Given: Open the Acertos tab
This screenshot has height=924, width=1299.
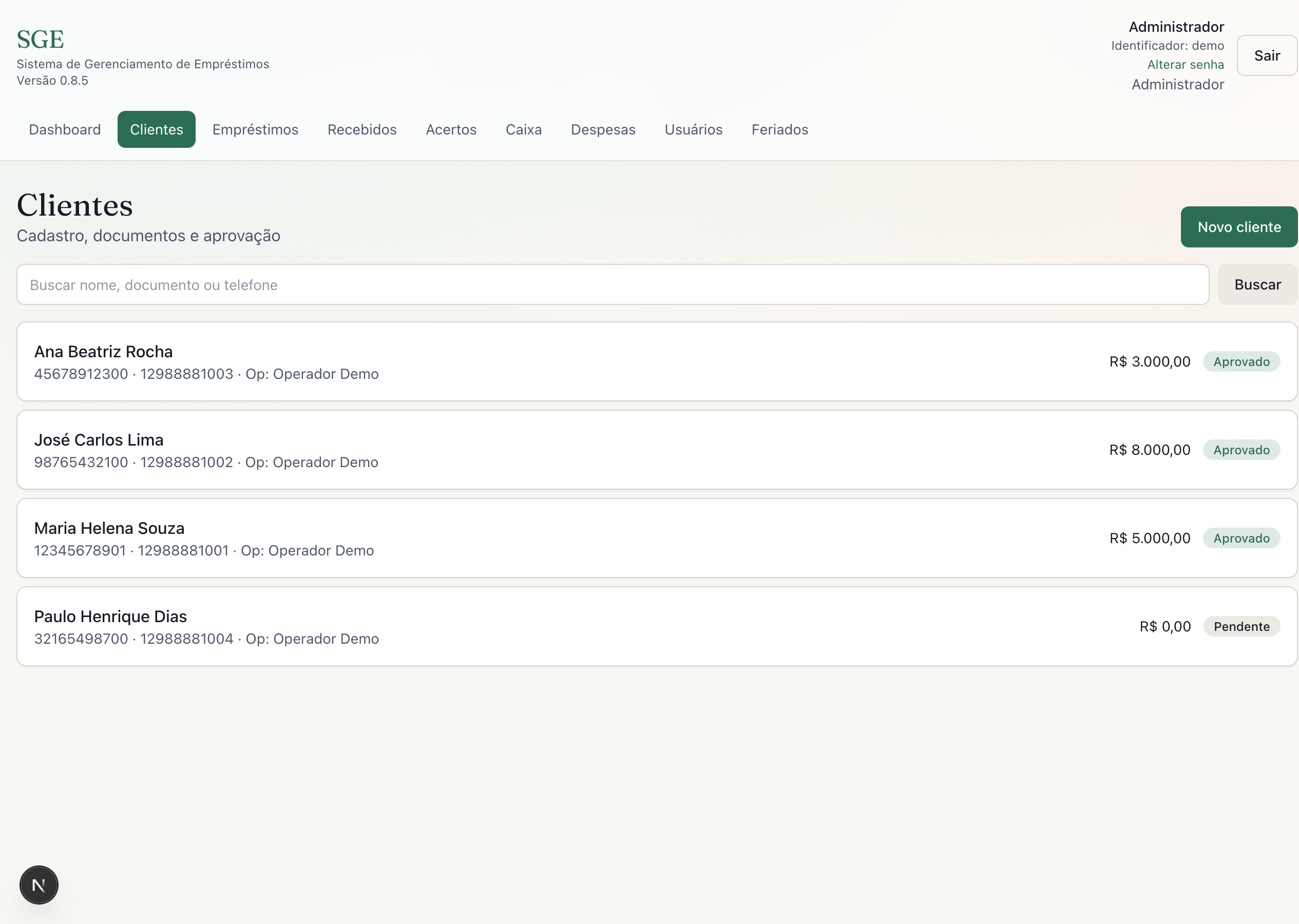Looking at the screenshot, I should click(451, 129).
